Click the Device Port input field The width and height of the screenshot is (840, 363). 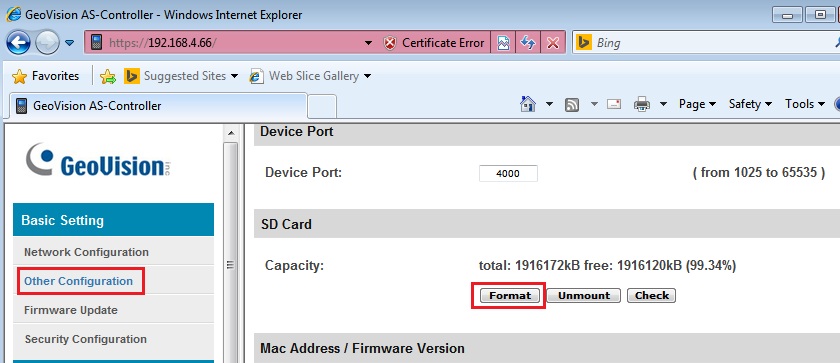(508, 173)
